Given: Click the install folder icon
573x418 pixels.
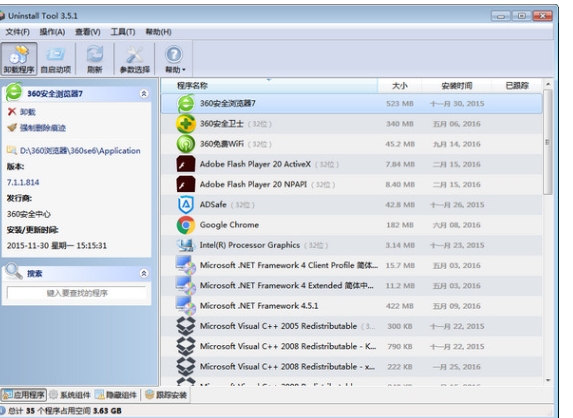Looking at the screenshot, I should [x=12, y=150].
